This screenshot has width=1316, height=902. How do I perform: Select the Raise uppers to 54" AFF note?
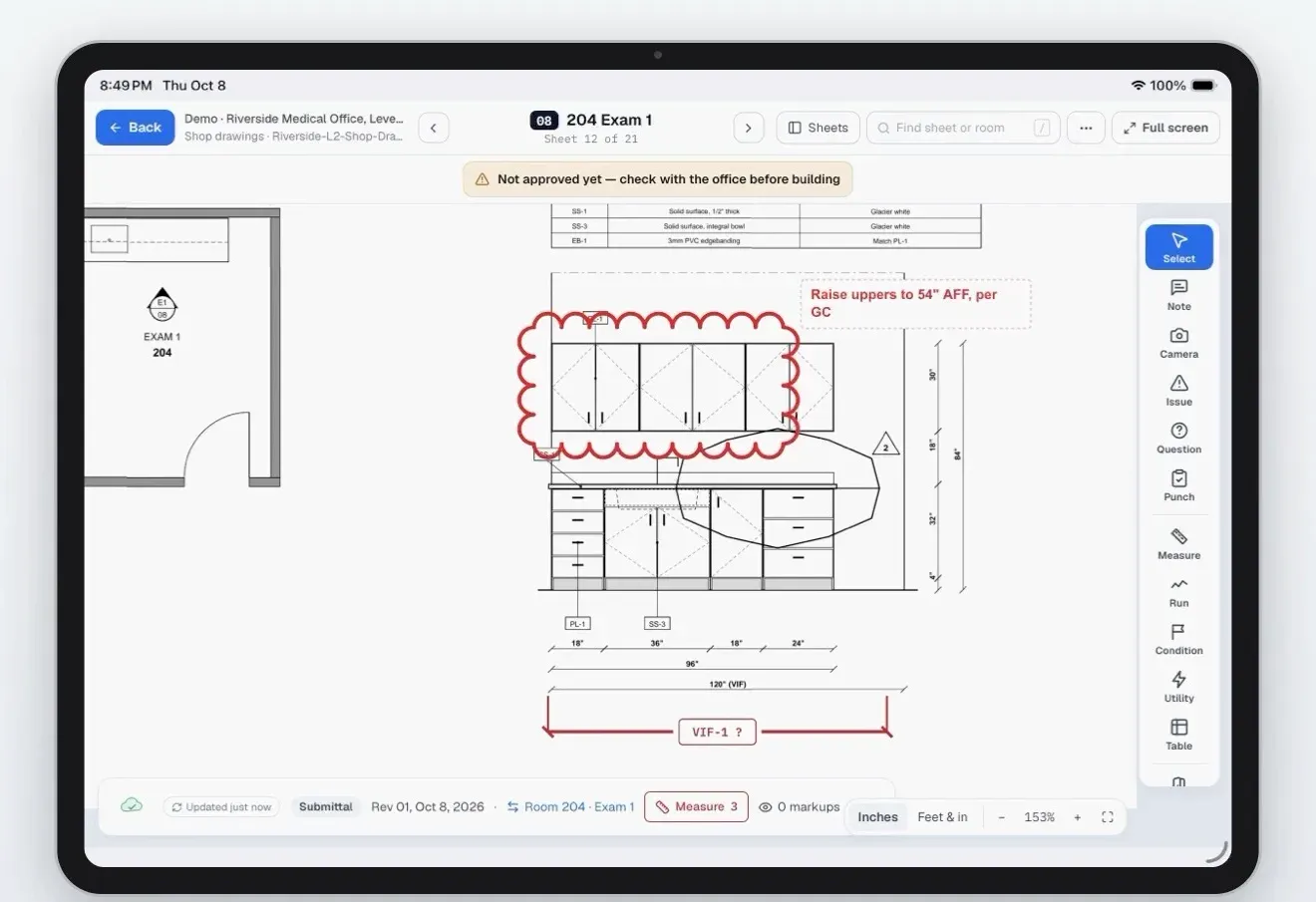tap(915, 303)
